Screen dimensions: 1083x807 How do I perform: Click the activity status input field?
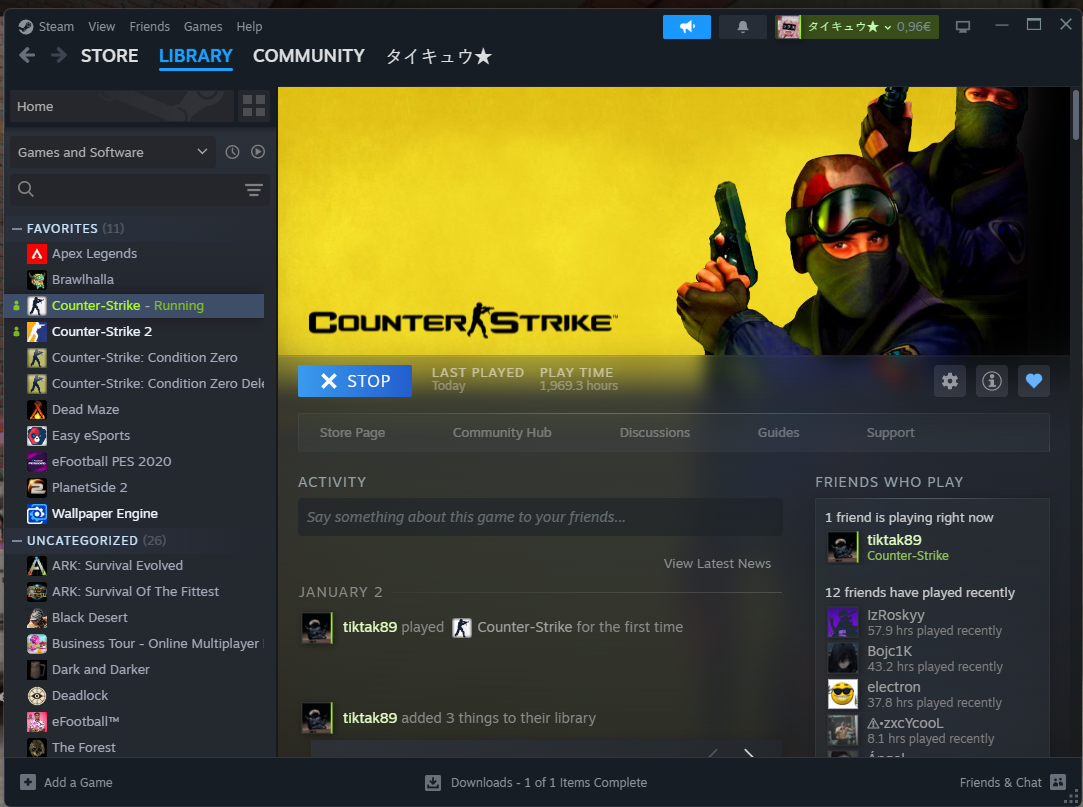[x=540, y=517]
